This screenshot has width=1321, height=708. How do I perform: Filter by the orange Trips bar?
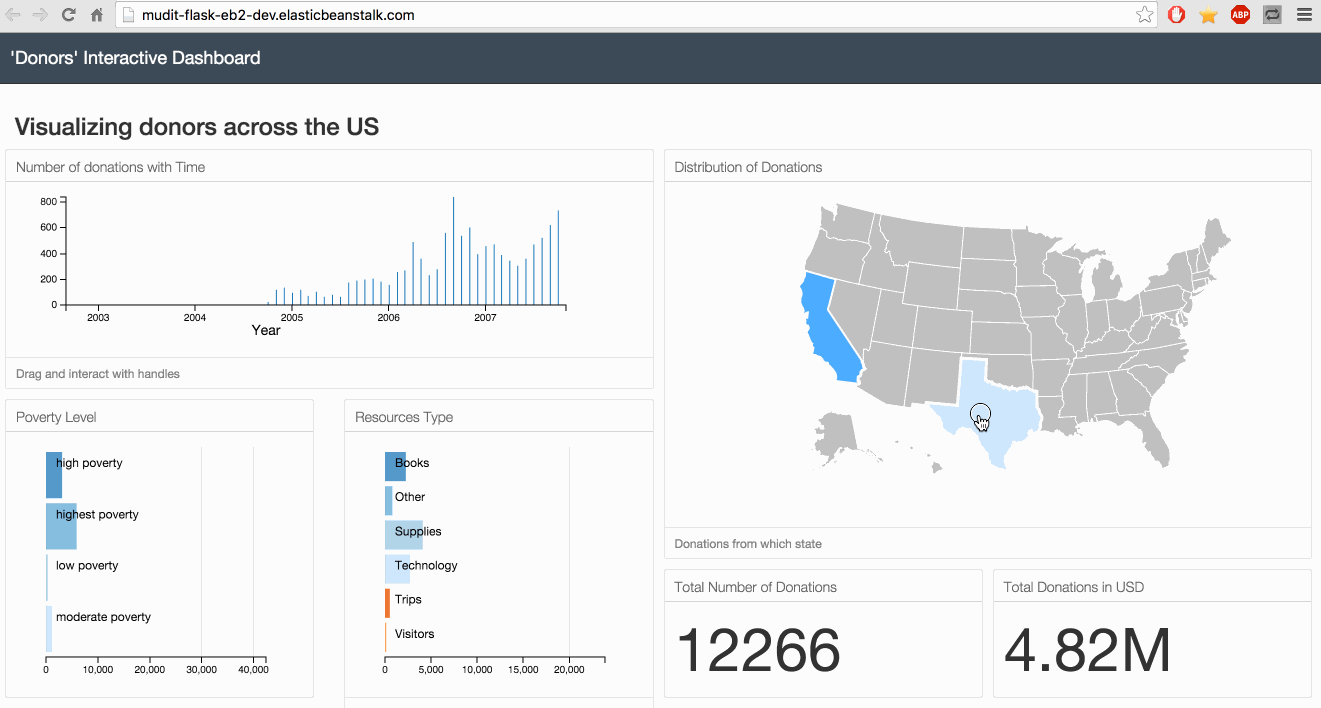387,602
